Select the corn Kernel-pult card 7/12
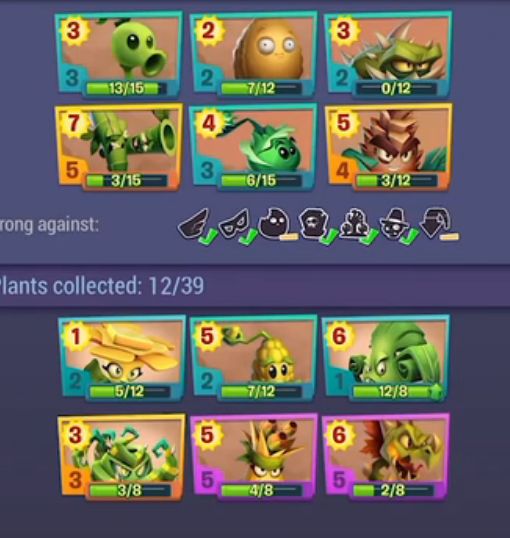 click(253, 358)
